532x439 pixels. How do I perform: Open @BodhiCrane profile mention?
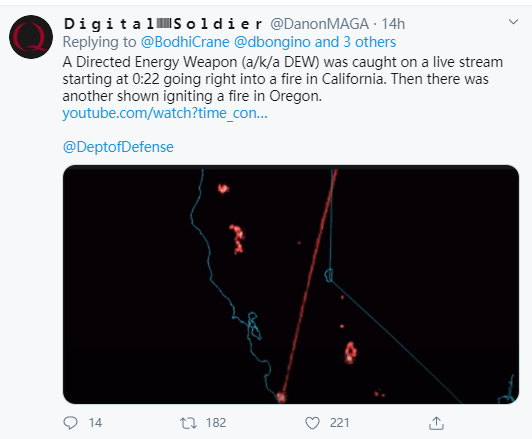[185, 42]
